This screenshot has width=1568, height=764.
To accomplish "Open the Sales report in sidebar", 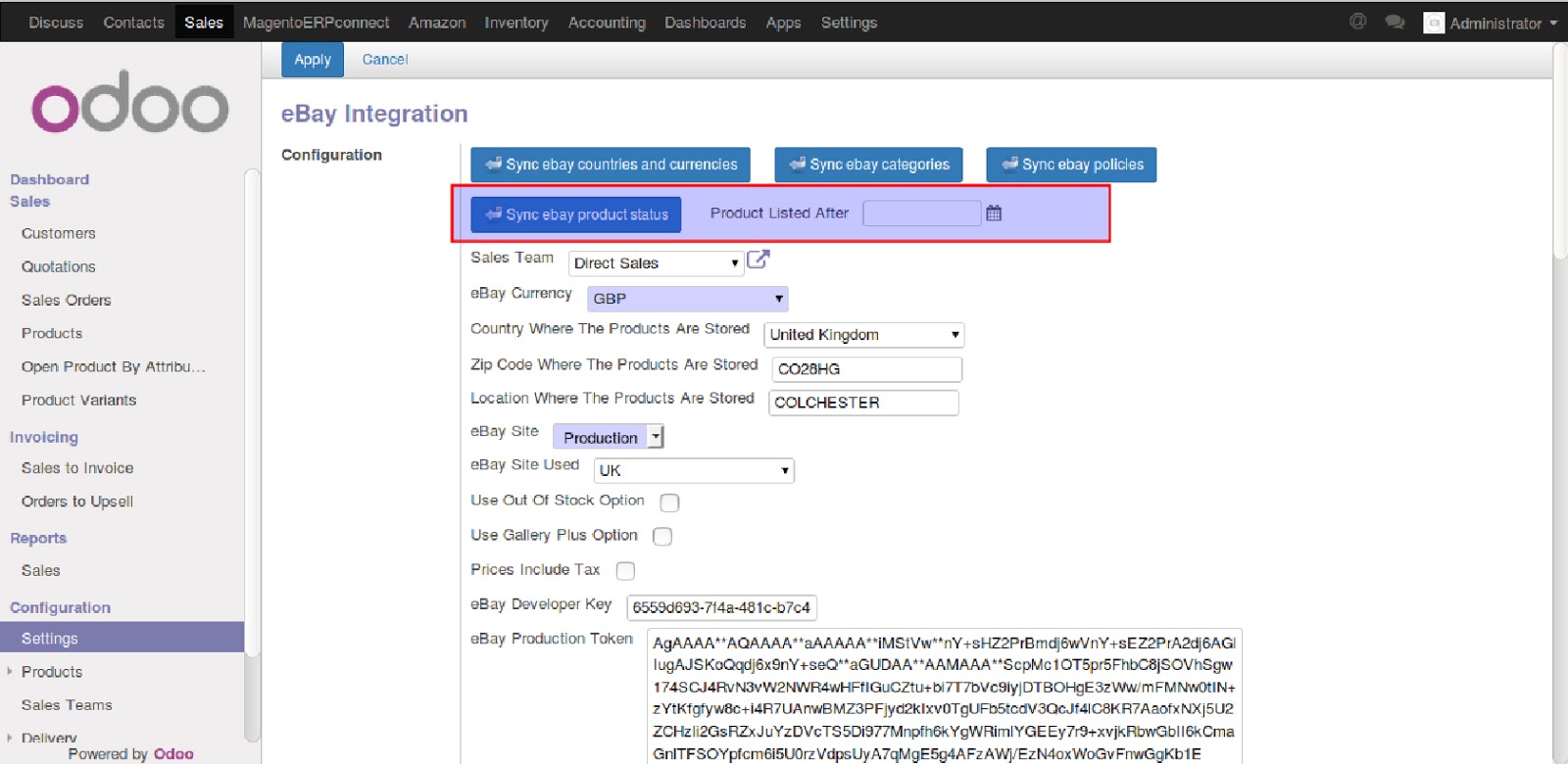I will point(41,571).
